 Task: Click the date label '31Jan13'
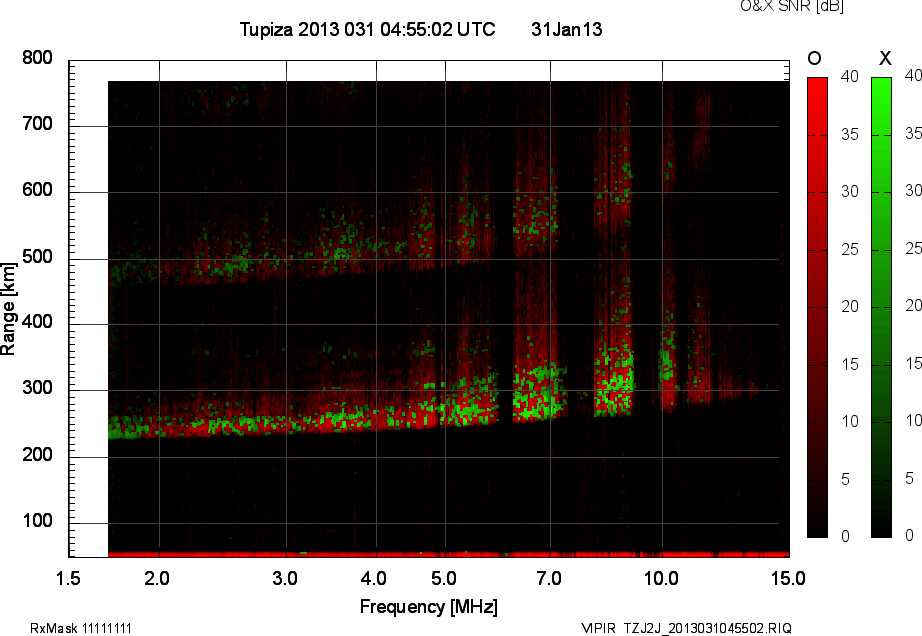(x=566, y=29)
